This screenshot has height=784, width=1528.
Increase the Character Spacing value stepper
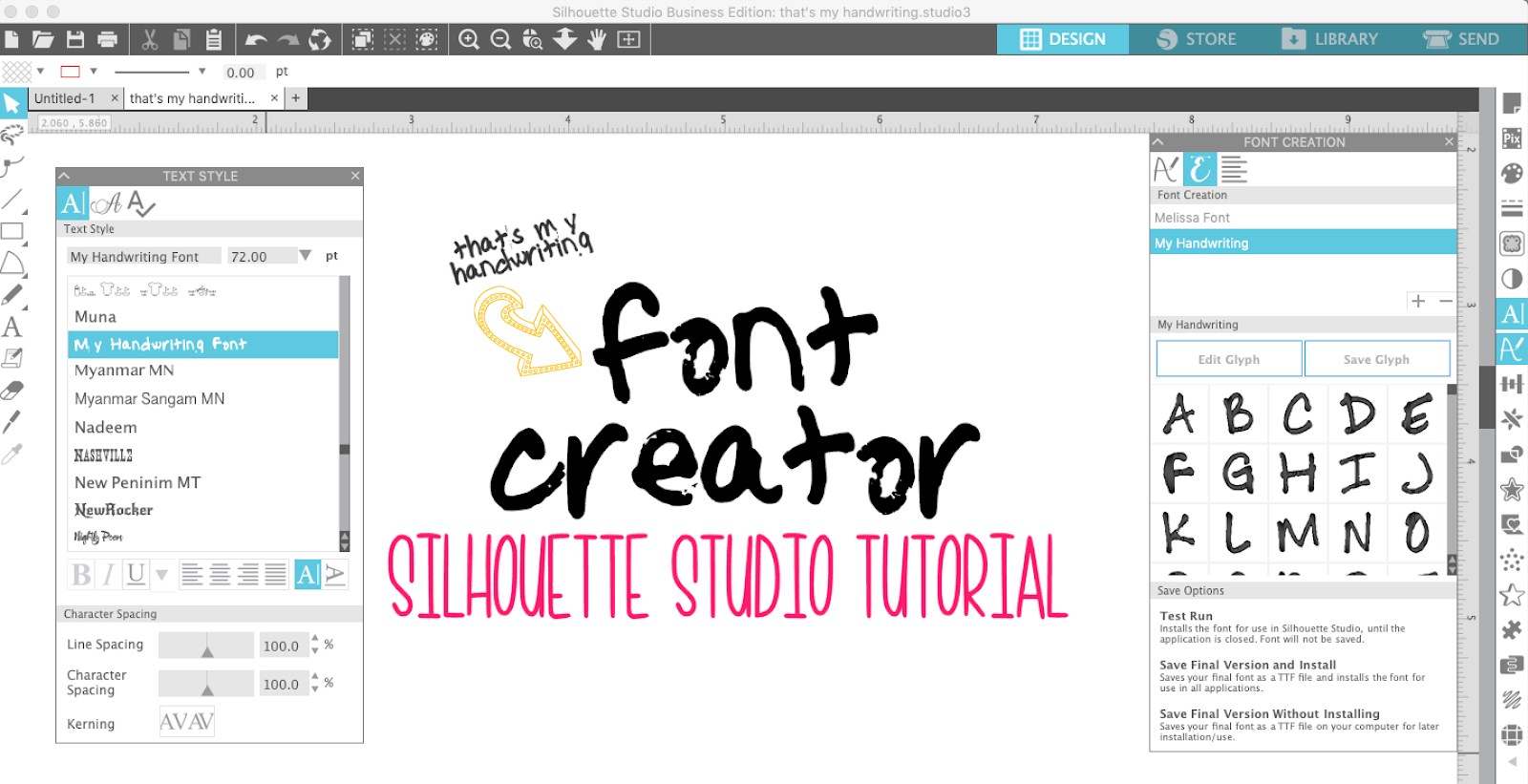click(315, 677)
